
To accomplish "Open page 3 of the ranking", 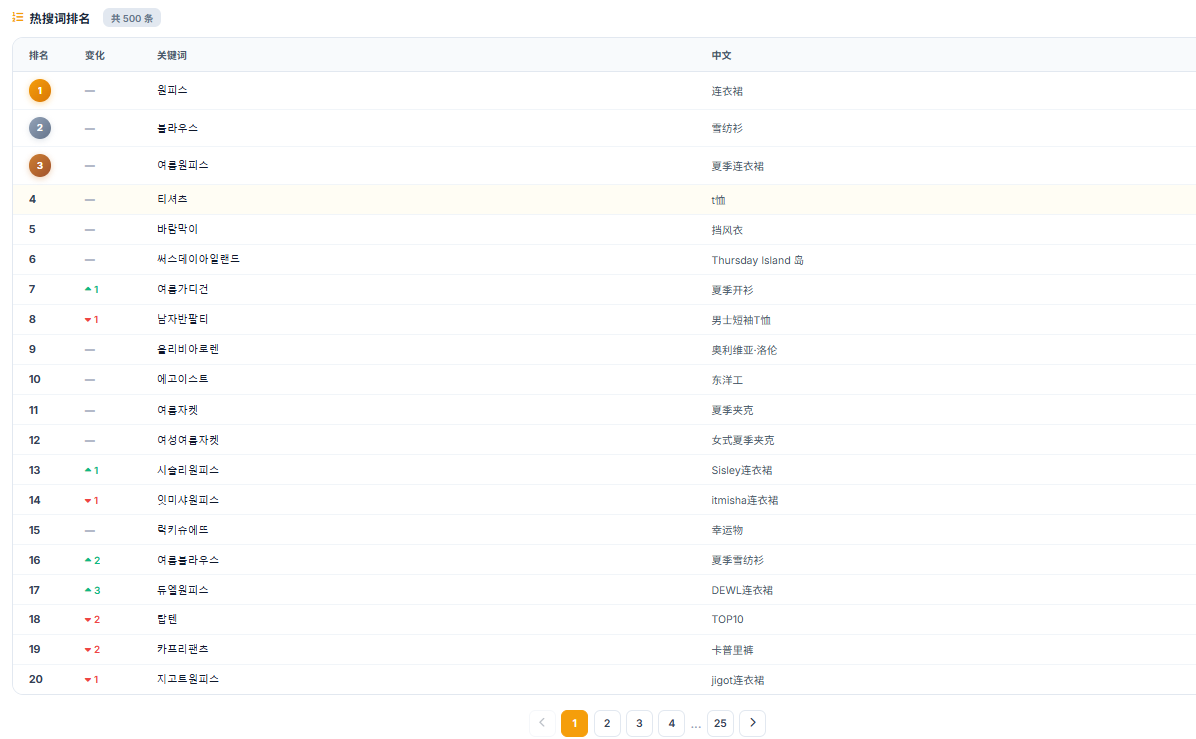I will 639,723.
